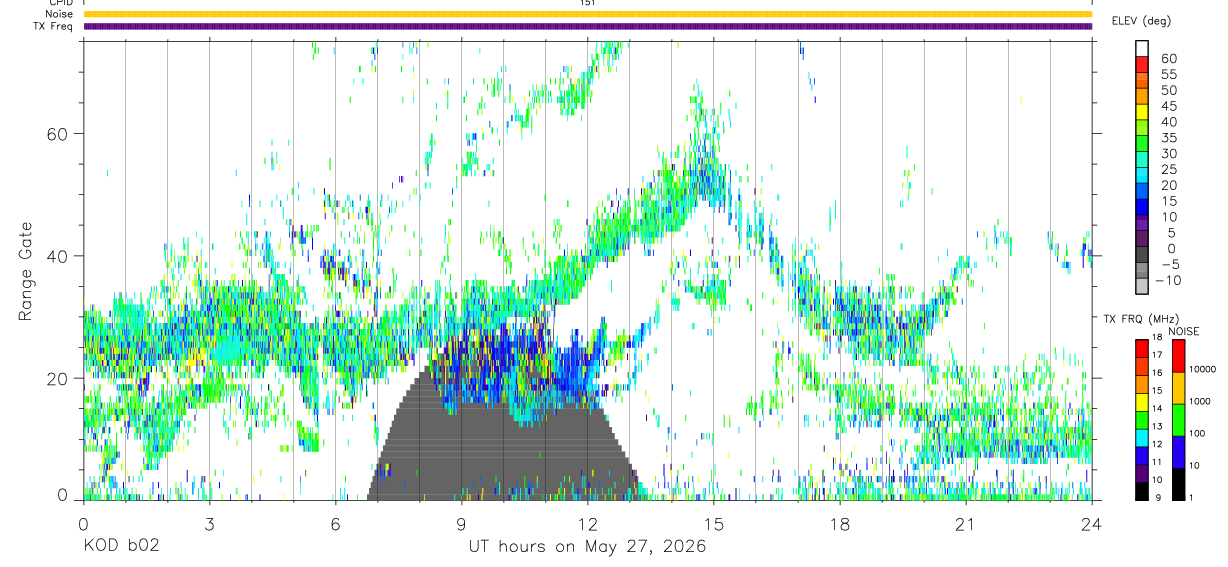
Task: Click the x-axis hour label 18
Action: click(840, 523)
